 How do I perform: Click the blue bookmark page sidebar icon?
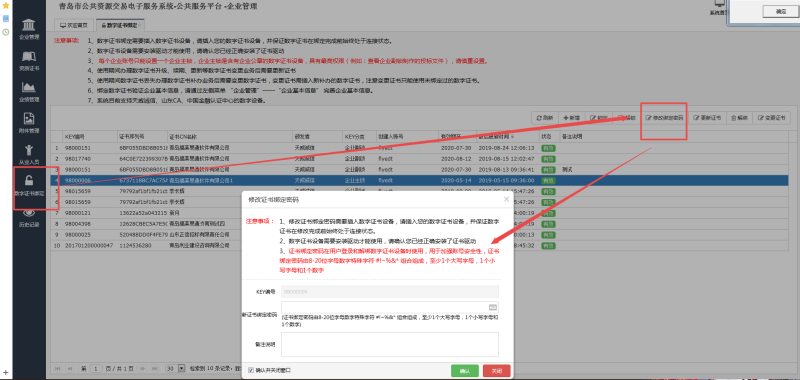(x=6, y=18)
